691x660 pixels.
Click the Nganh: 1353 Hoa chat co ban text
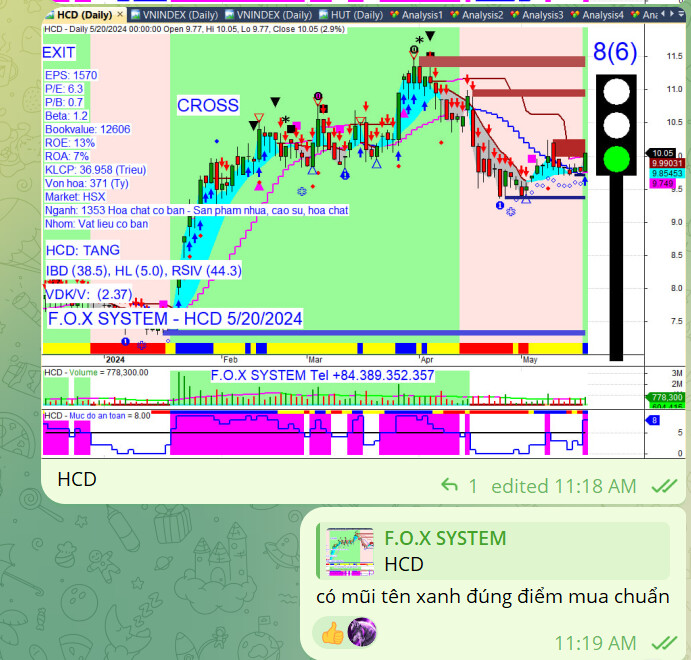tap(197, 211)
